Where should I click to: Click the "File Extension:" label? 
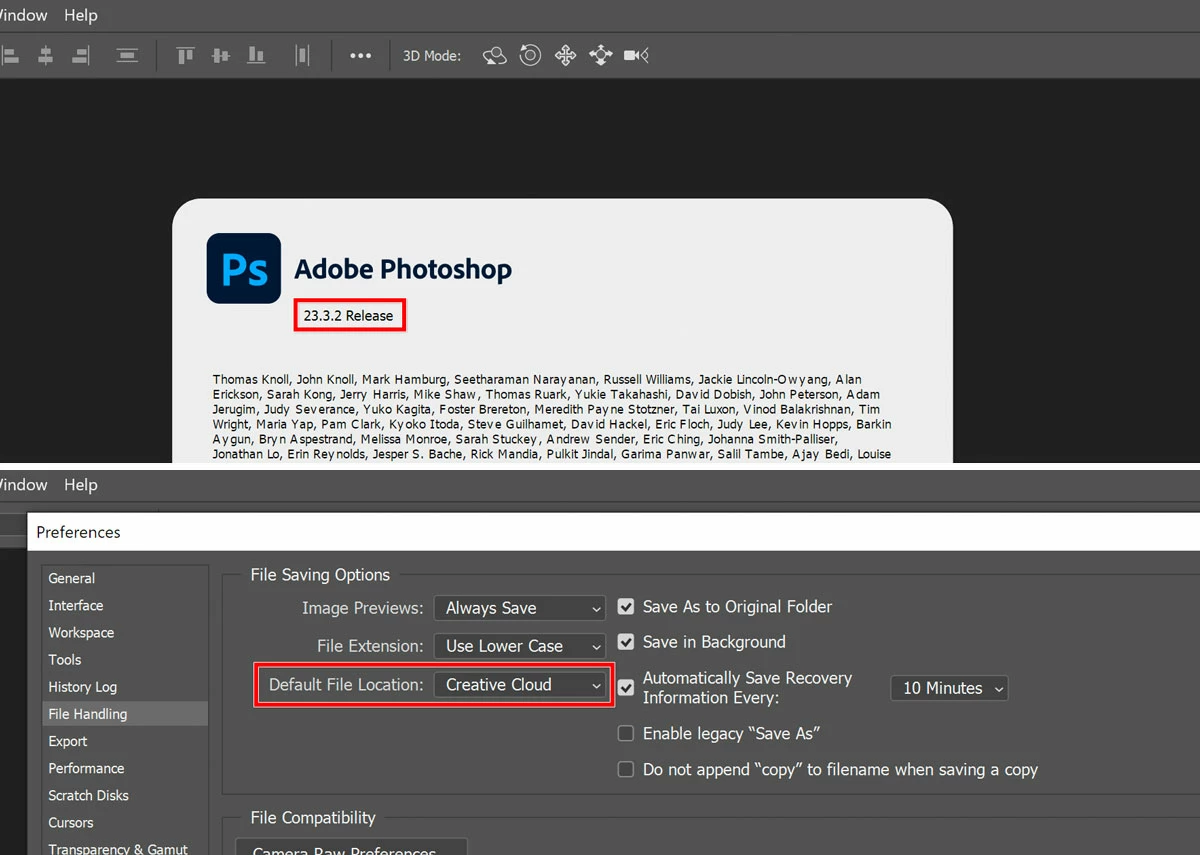pos(370,646)
